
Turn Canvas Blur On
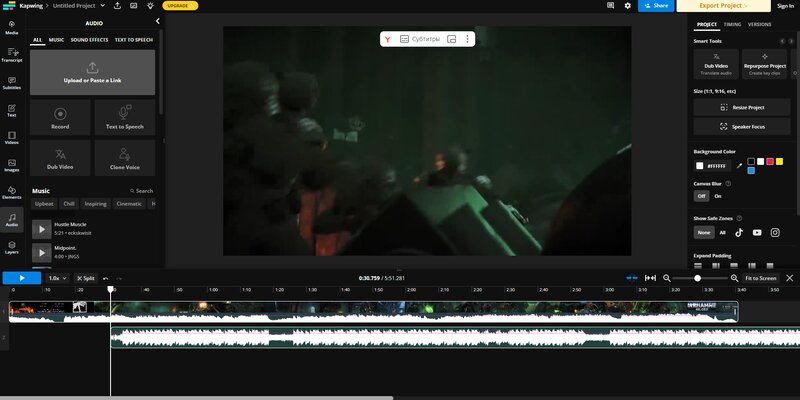click(718, 196)
